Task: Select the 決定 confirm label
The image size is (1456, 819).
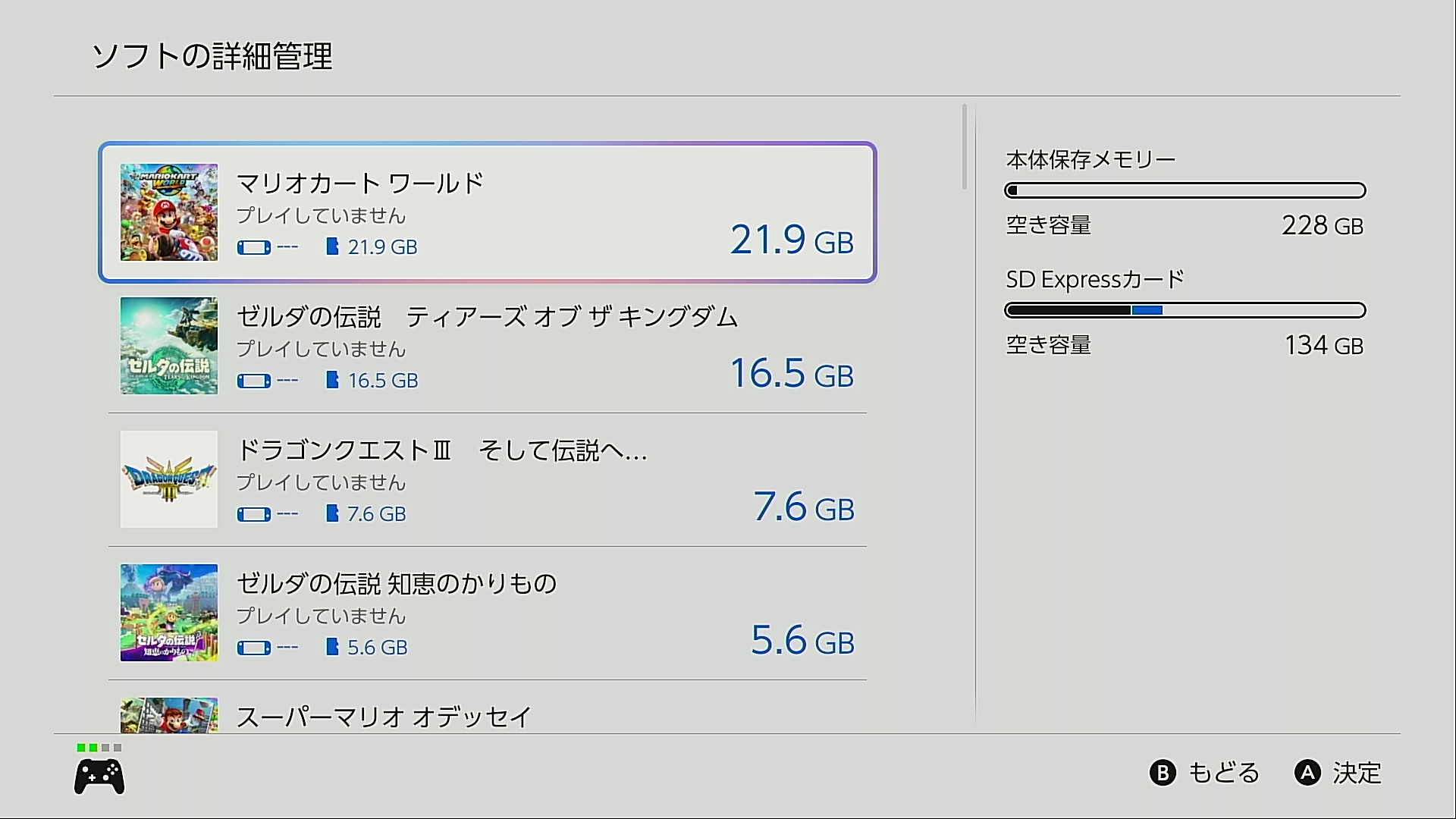Action: [1357, 773]
